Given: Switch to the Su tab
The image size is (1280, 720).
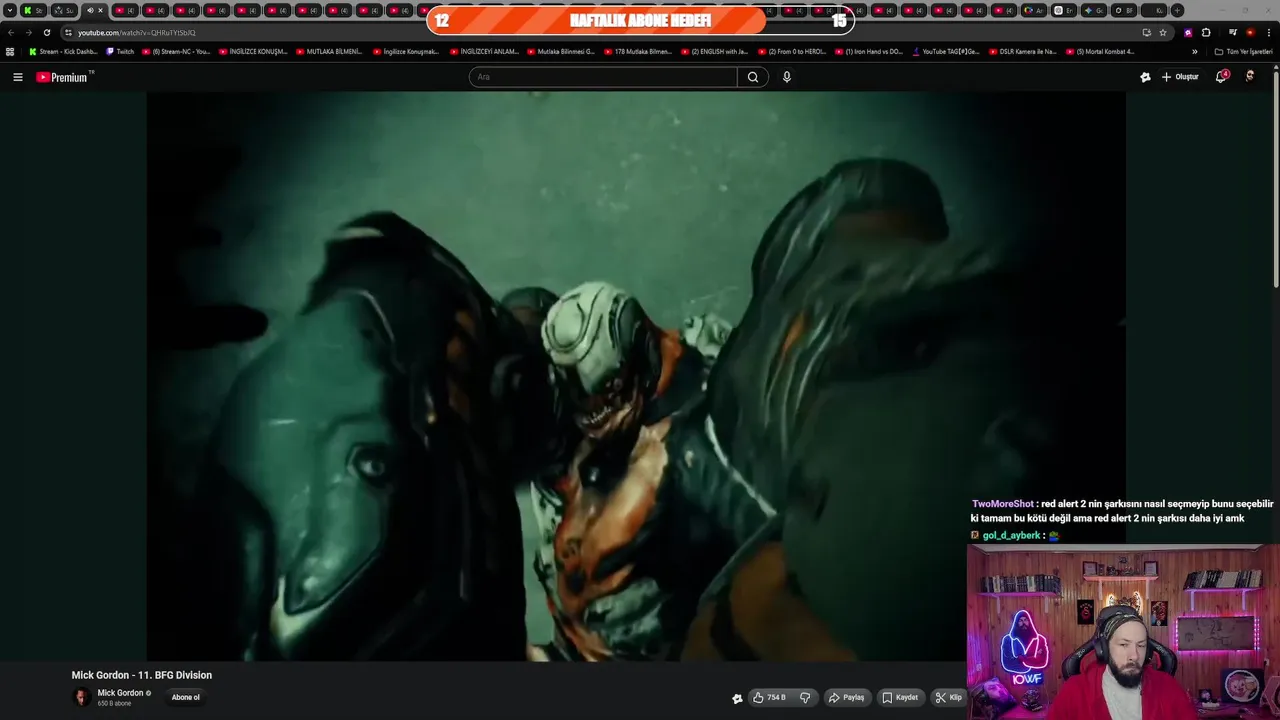Looking at the screenshot, I should click(63, 10).
